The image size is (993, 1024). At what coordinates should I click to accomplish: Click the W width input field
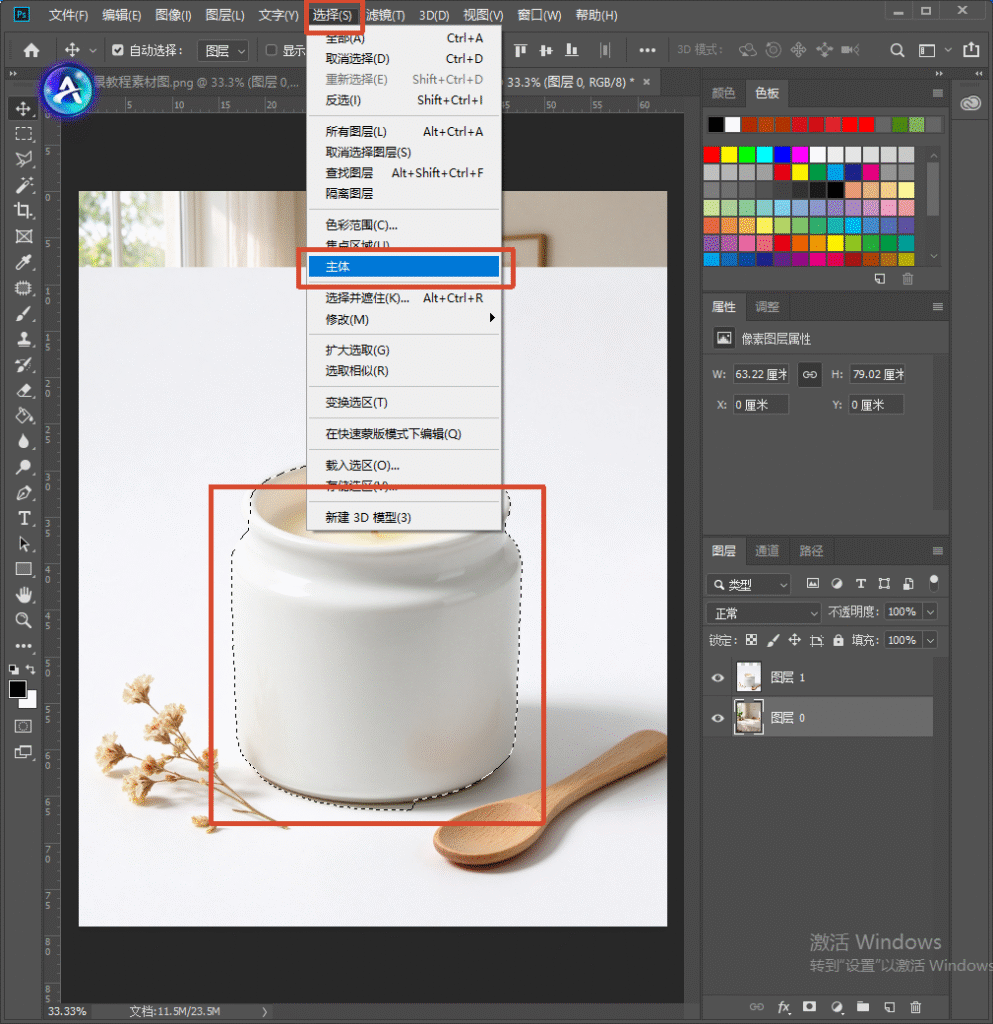pos(761,374)
